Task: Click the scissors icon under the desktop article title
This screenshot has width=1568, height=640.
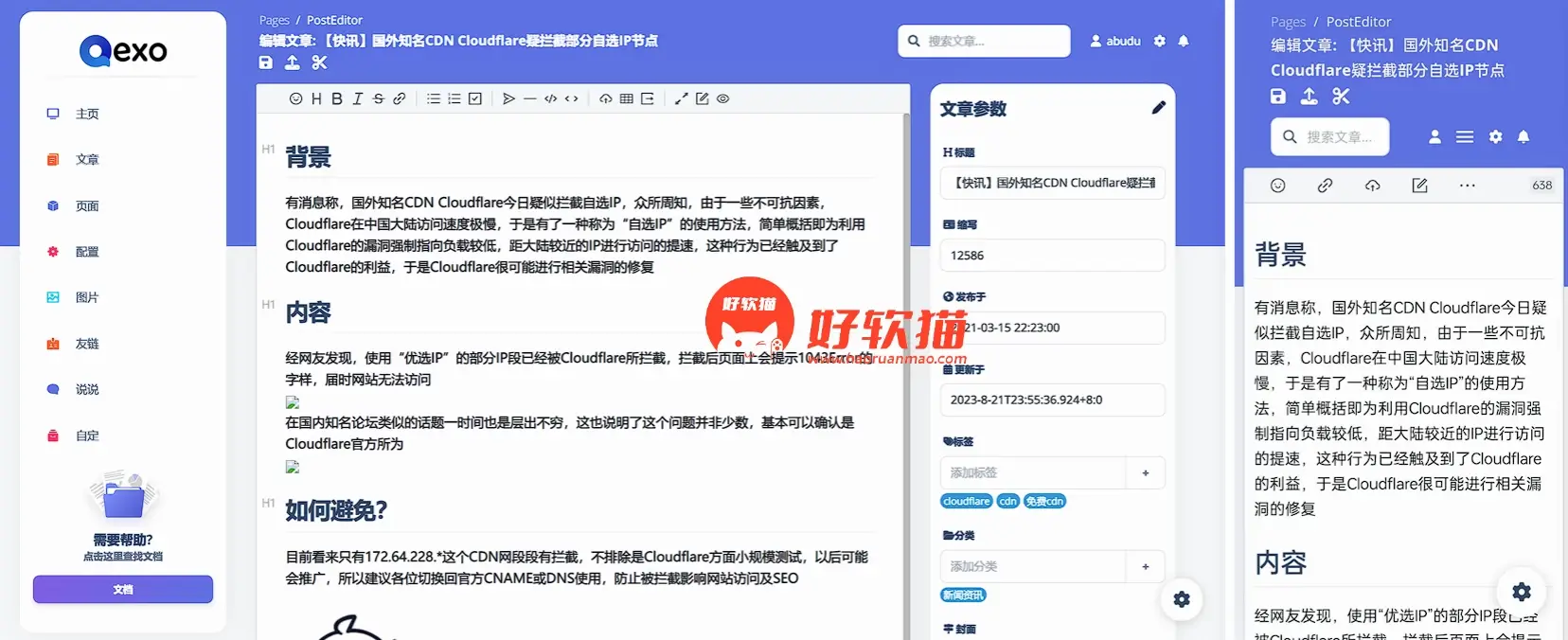Action: [319, 62]
